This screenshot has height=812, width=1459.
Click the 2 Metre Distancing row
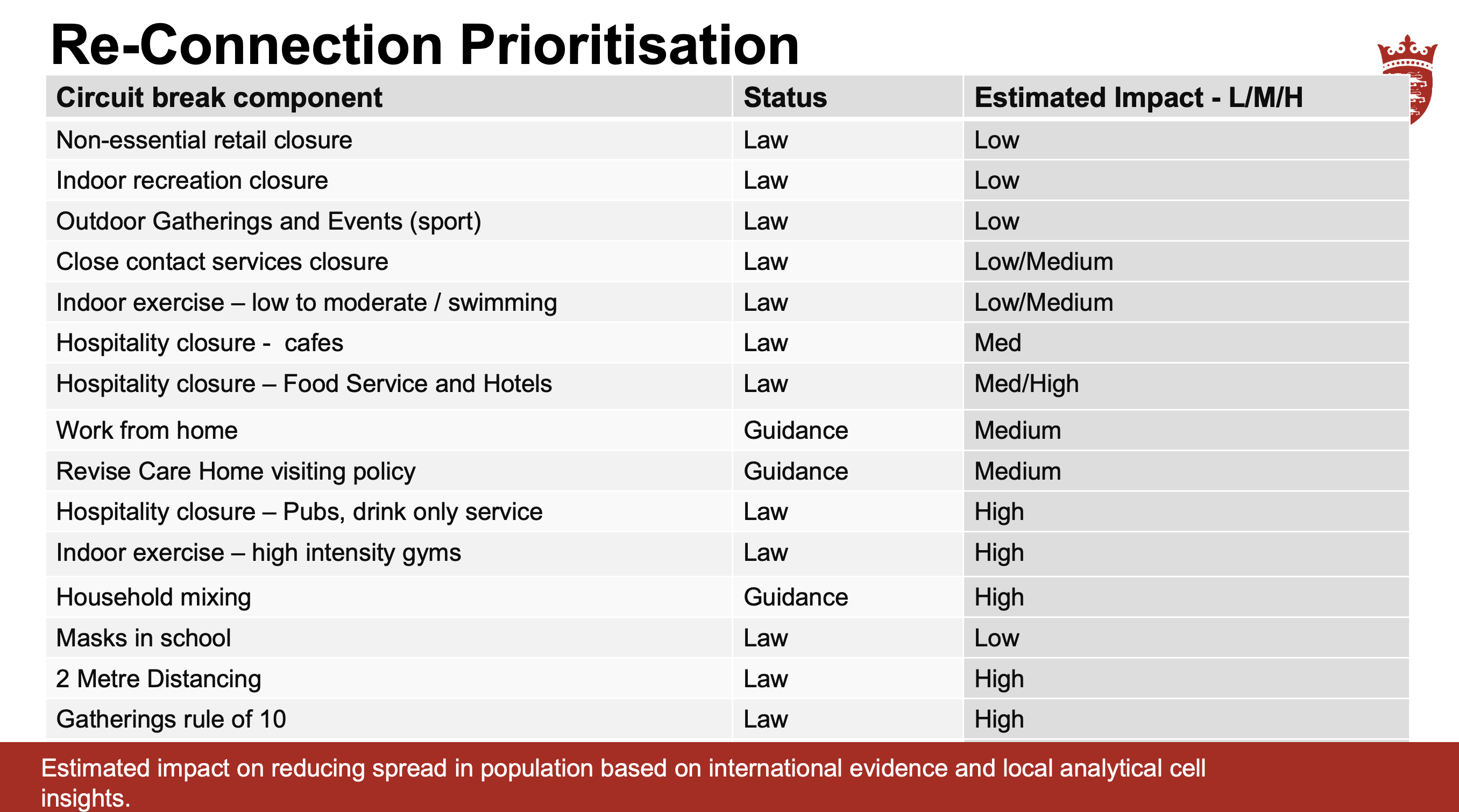[x=727, y=678]
